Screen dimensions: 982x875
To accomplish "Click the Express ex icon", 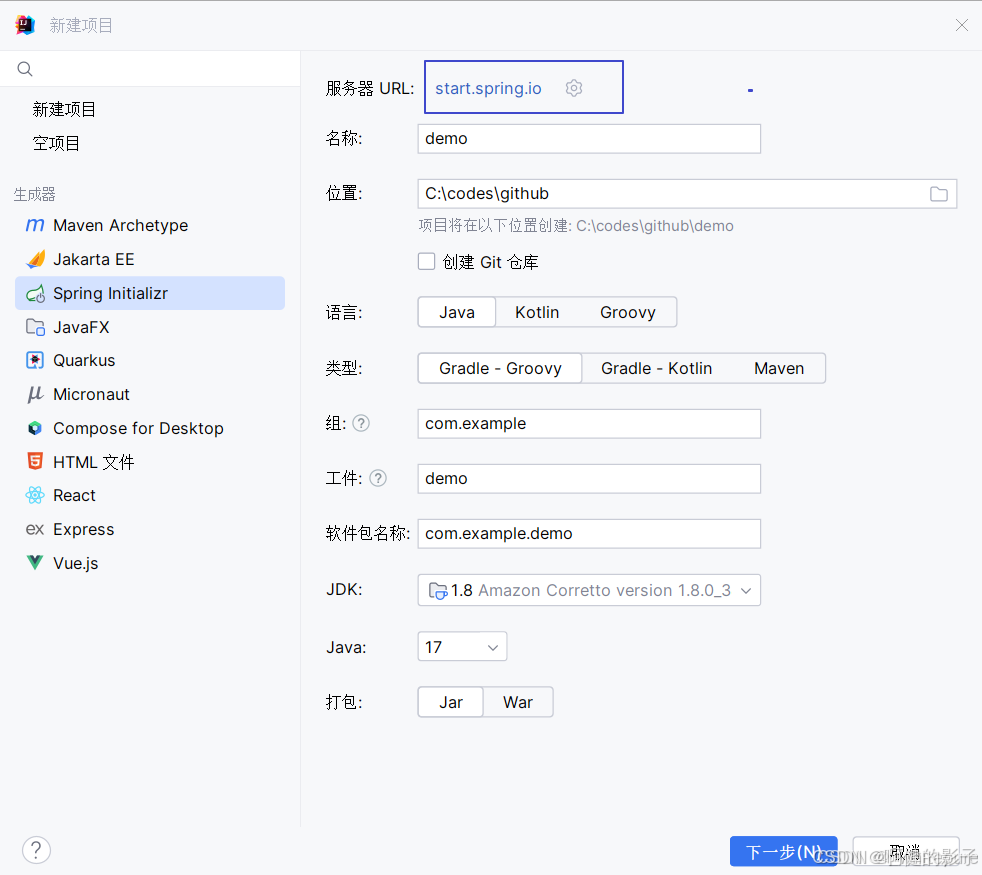I will click(35, 529).
